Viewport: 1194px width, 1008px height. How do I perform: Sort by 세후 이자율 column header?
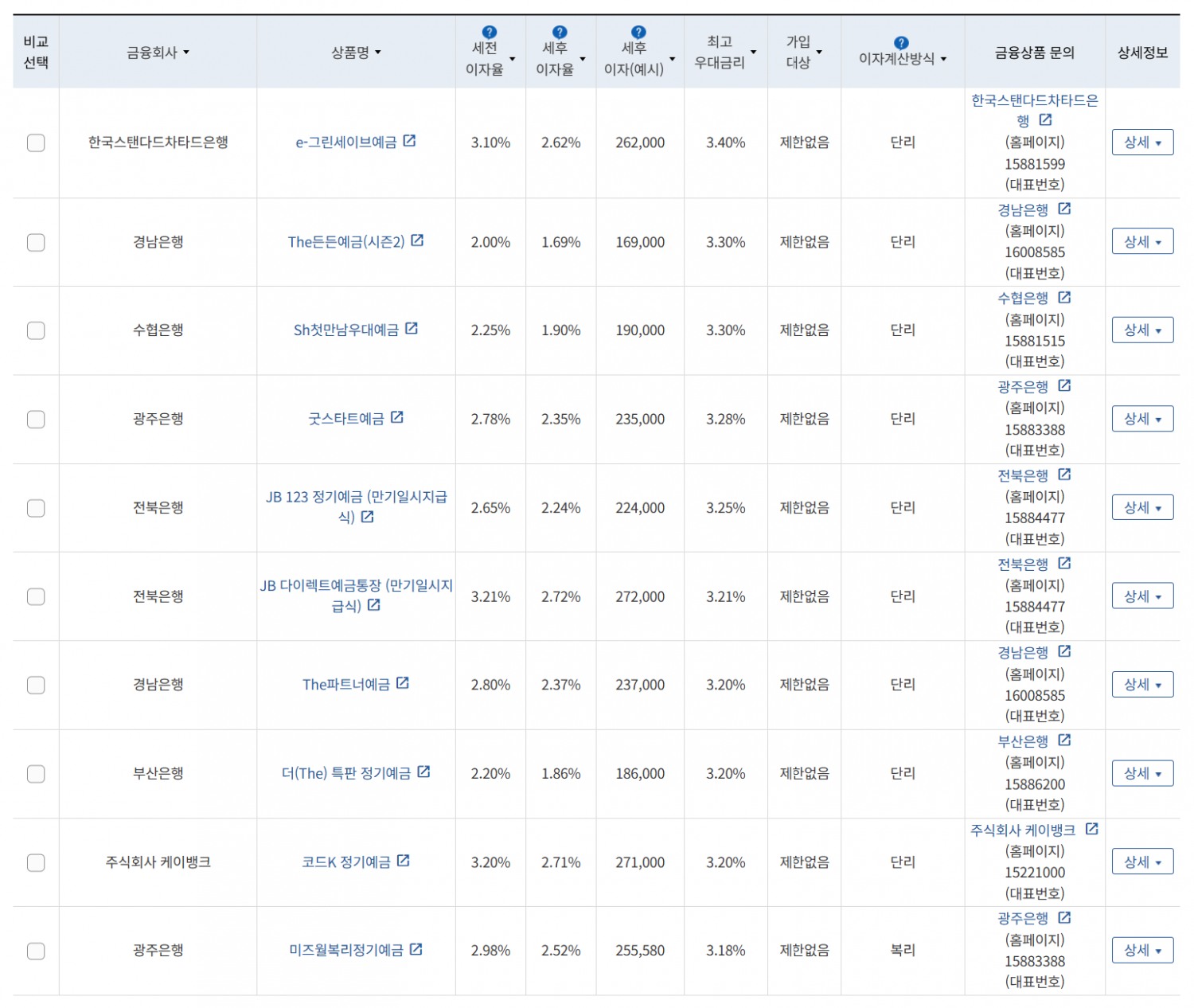pos(560,59)
